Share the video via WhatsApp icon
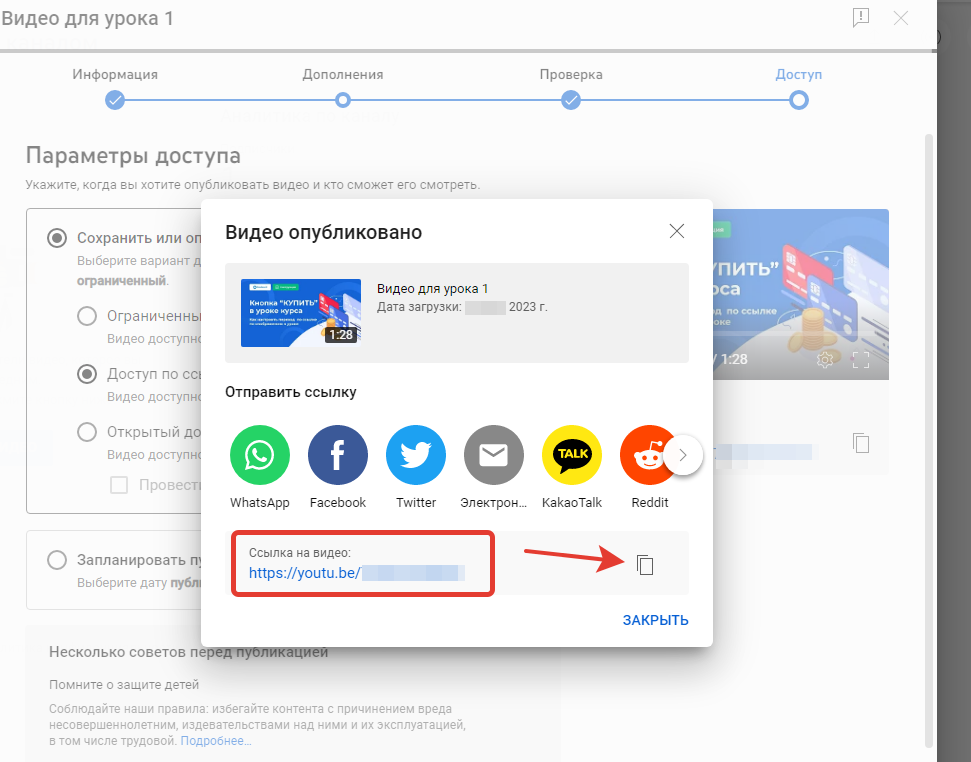The height and width of the screenshot is (762, 971). point(259,455)
